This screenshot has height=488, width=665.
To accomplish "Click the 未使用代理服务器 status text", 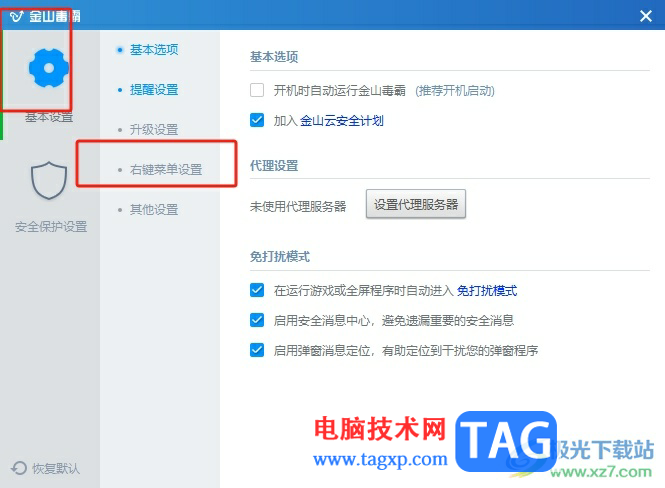I will tap(298, 206).
